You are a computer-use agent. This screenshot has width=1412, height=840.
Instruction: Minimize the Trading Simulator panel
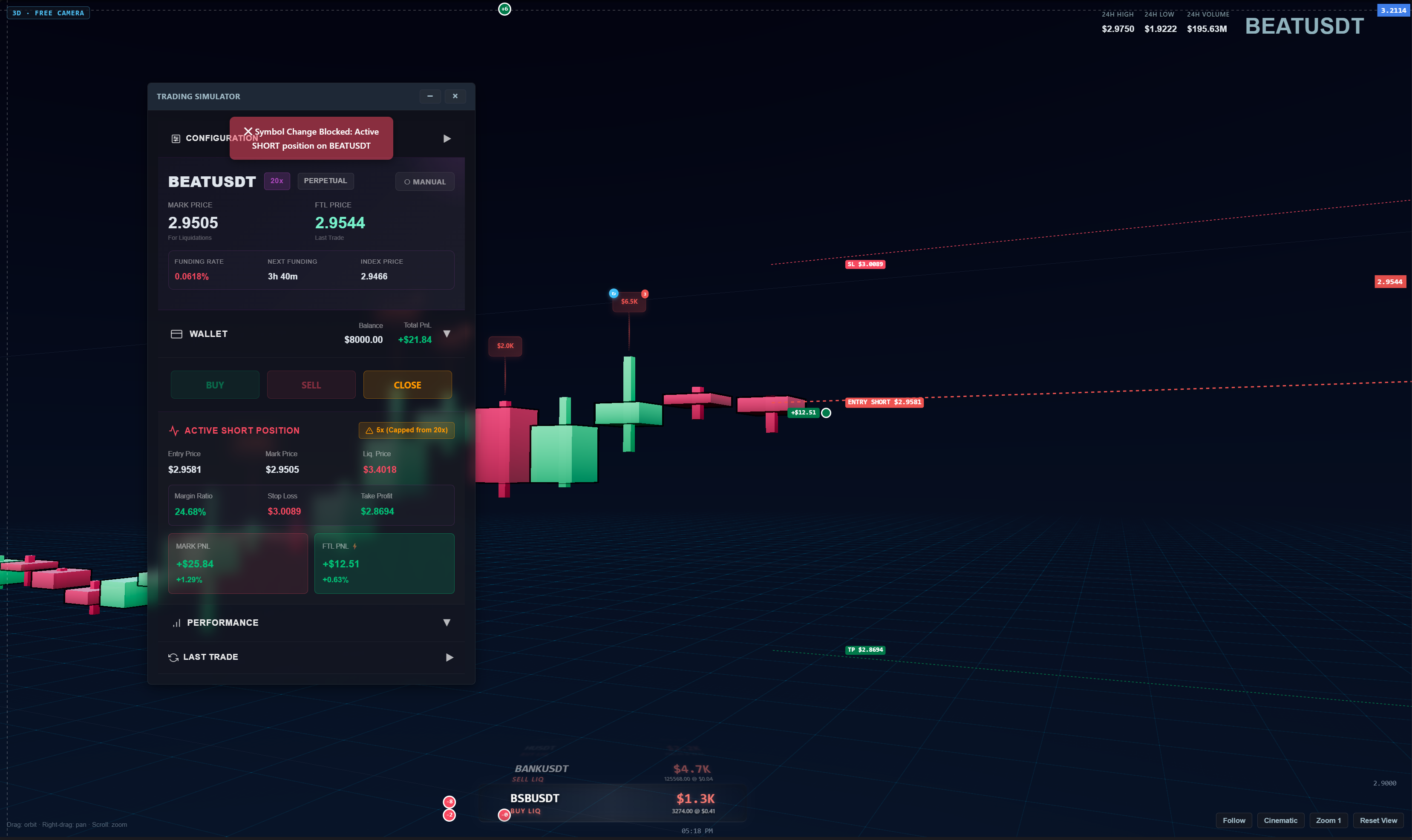pos(430,96)
